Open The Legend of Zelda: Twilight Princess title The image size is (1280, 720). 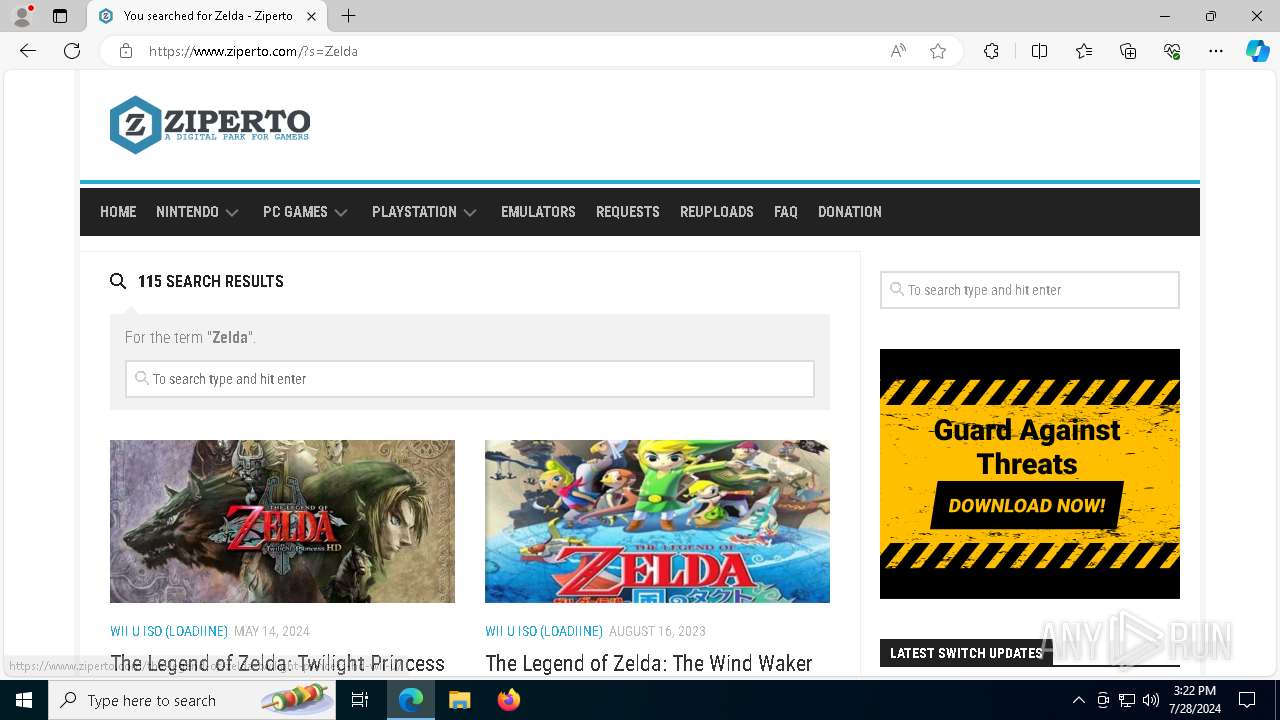(277, 663)
